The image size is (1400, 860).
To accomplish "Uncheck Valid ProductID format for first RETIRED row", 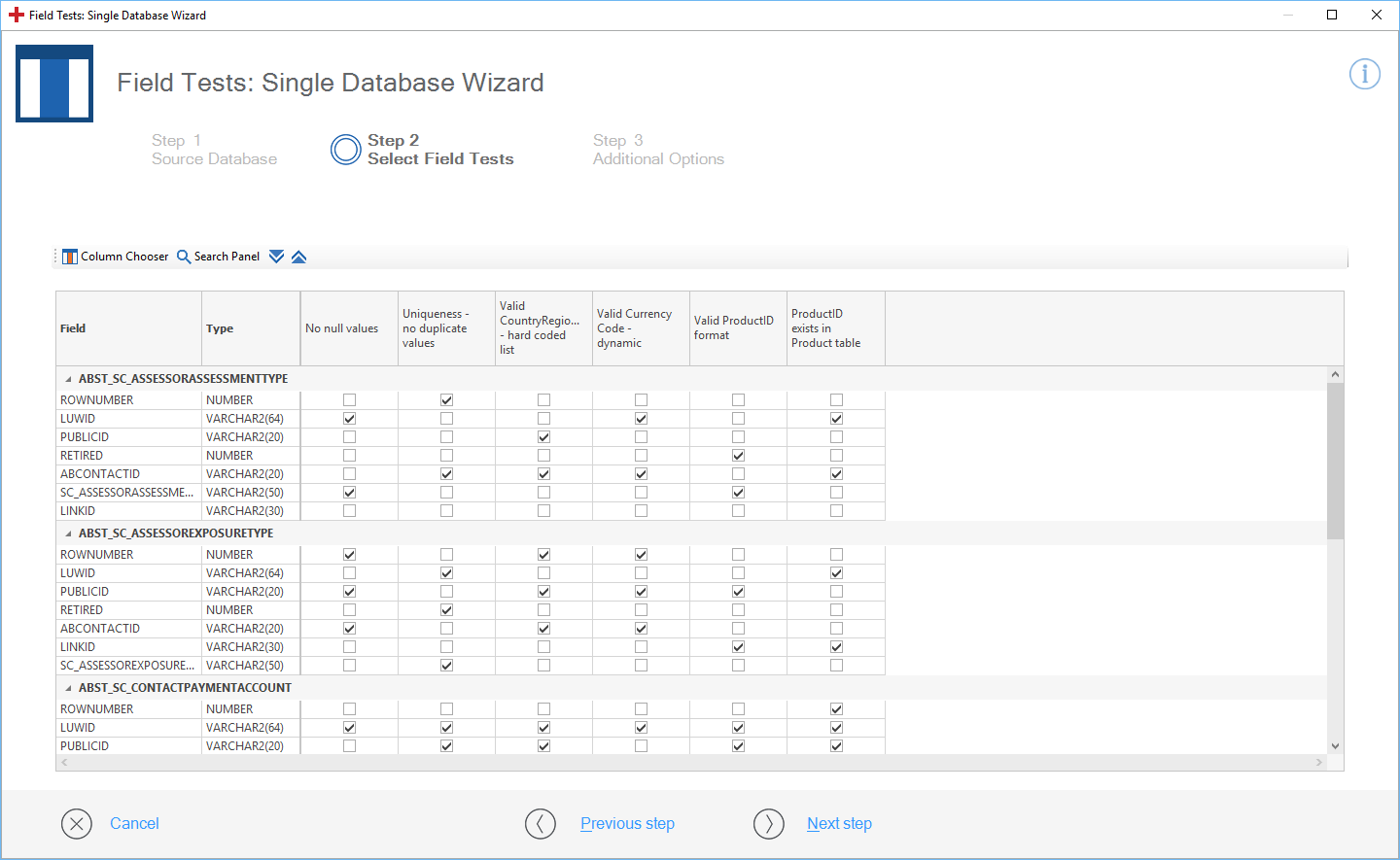I will [738, 456].
